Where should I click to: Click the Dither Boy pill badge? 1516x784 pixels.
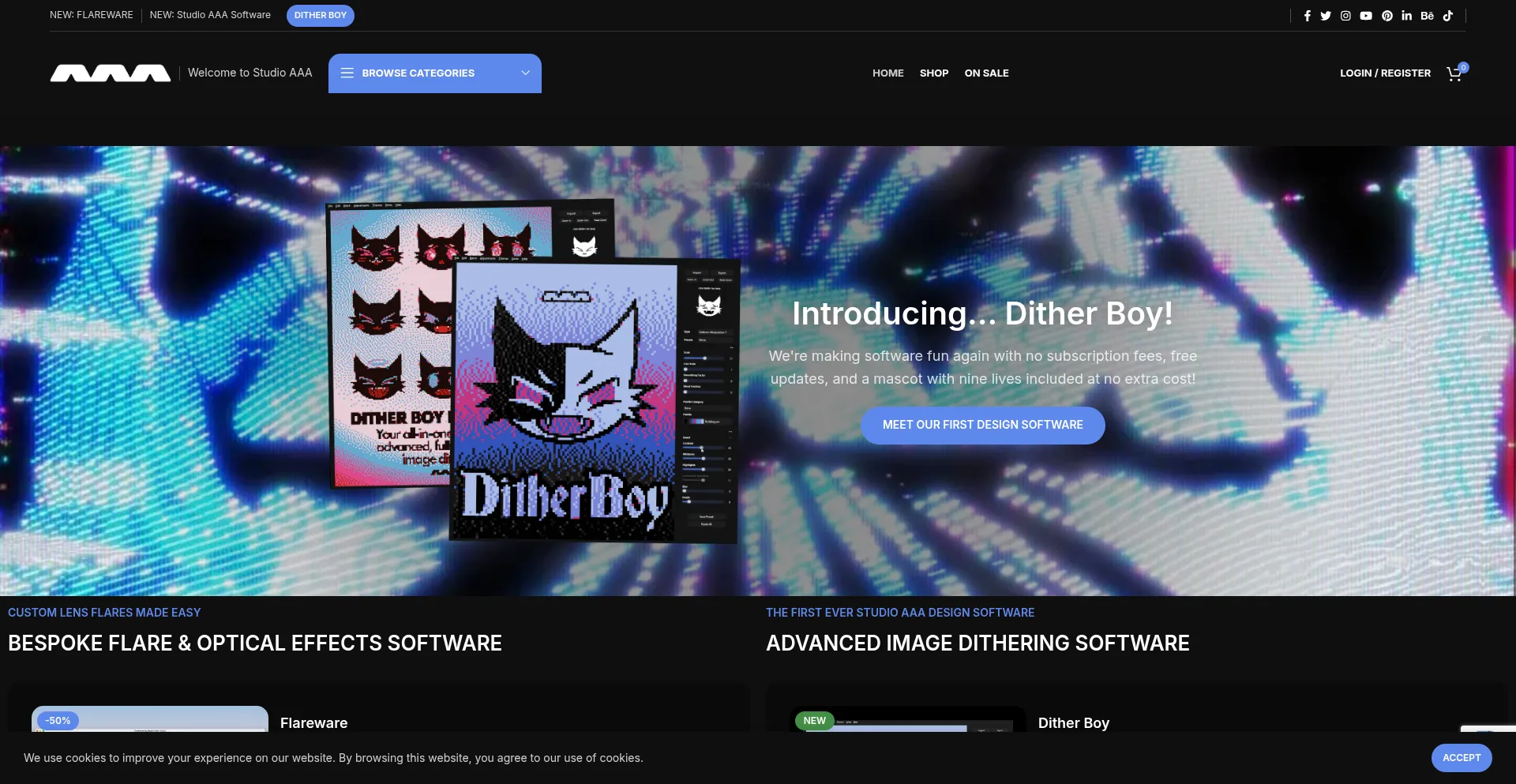pyautogui.click(x=320, y=16)
